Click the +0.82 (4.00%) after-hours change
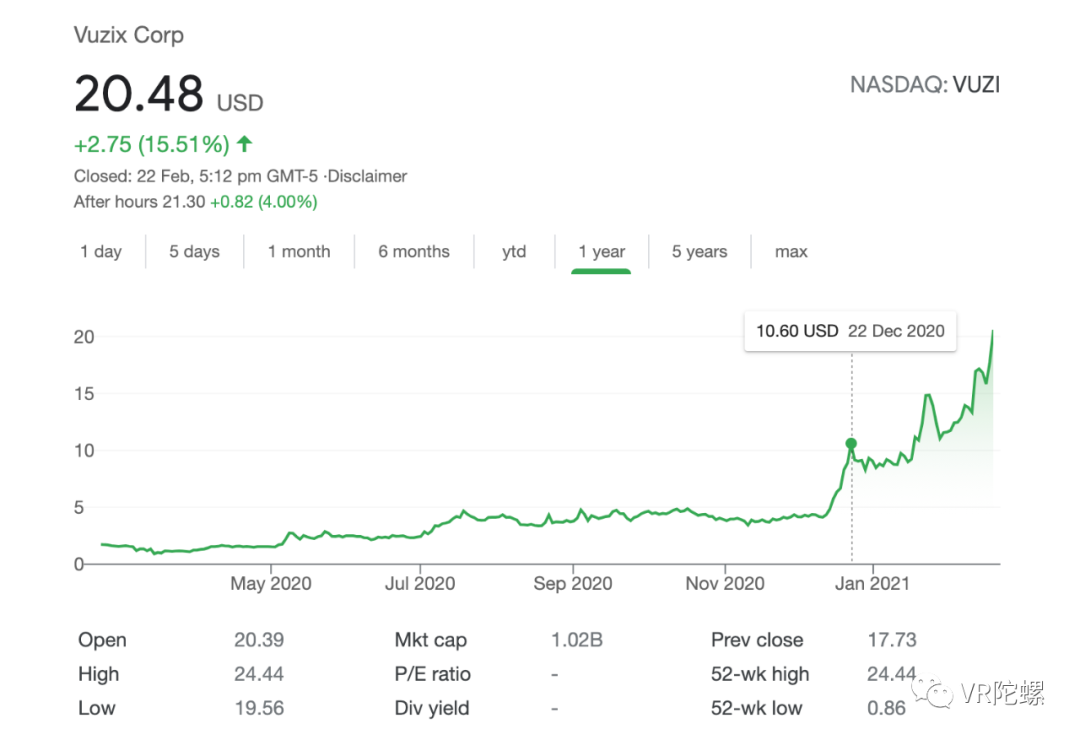 264,202
